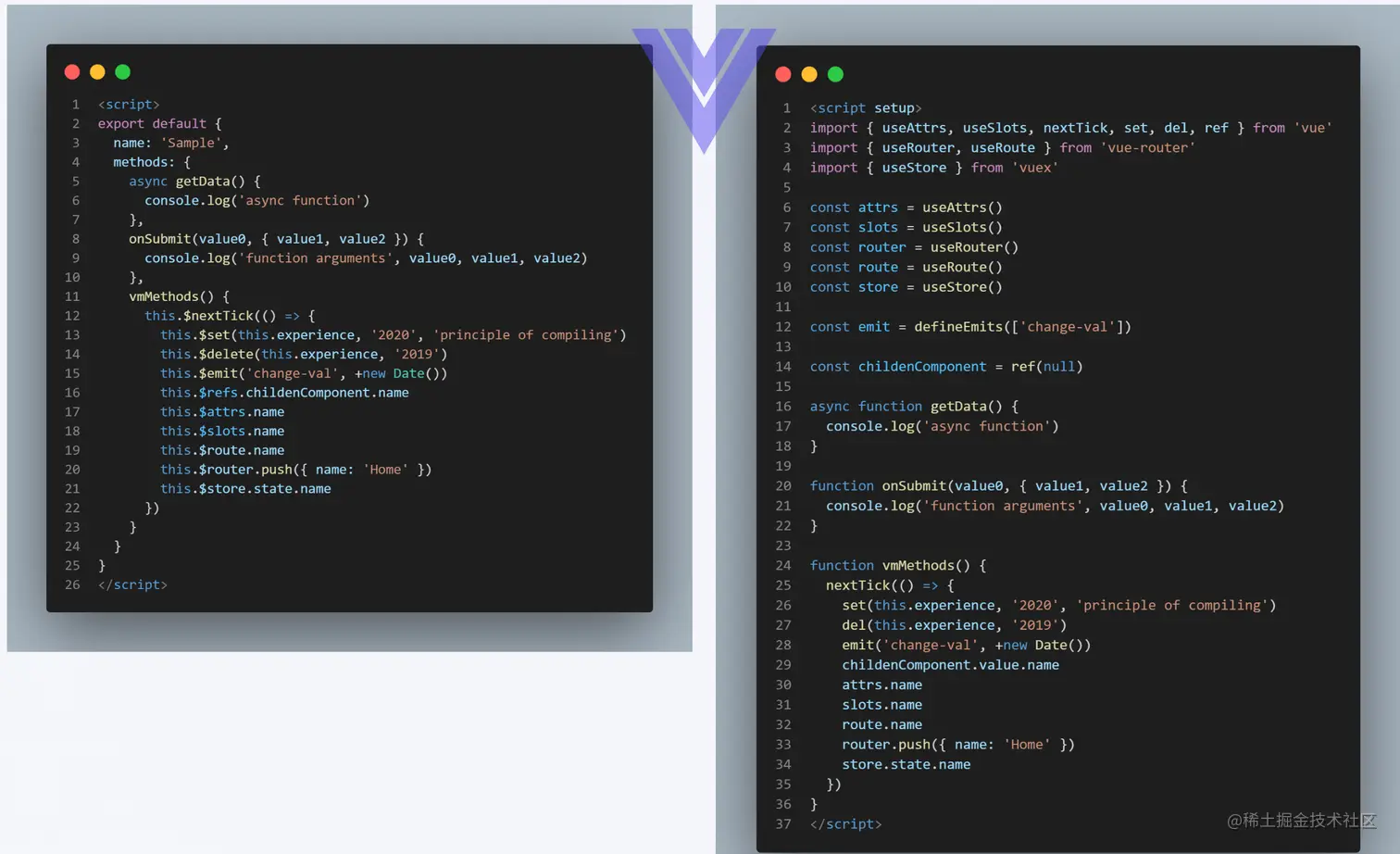This screenshot has width=1400, height=854.
Task: Click line number 37 in the script setup snippet
Action: pos(783,824)
